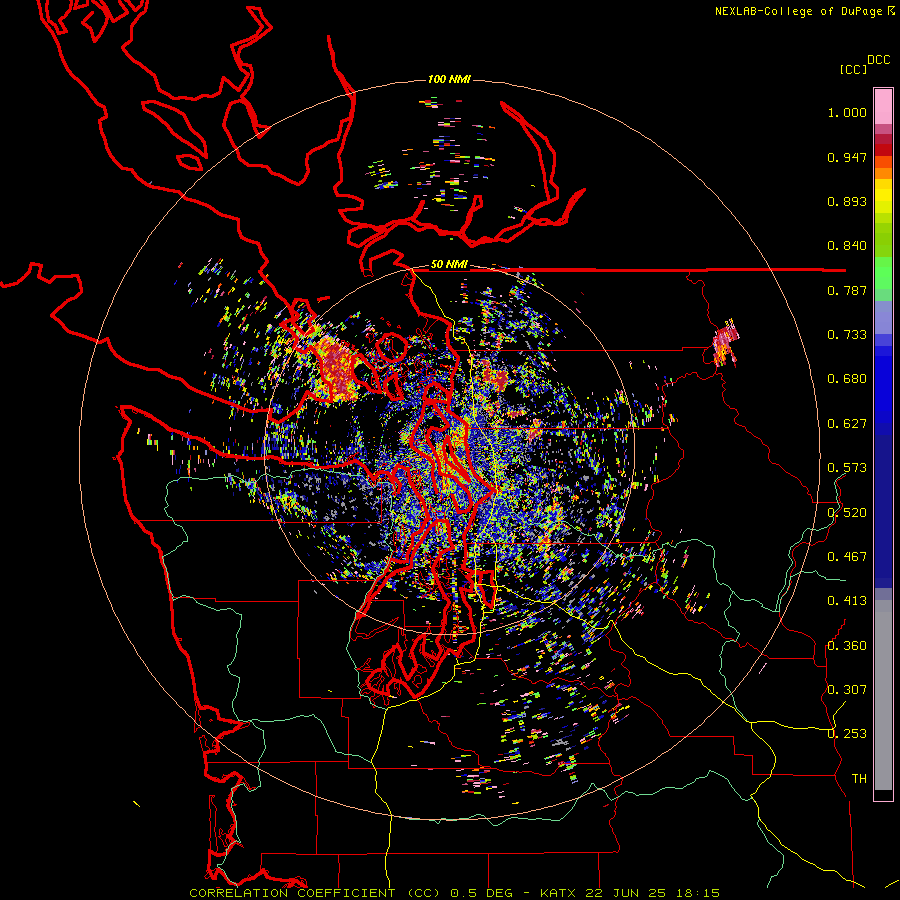900x900 pixels.
Task: Click the TH threshold label
Action: pyautogui.click(x=859, y=779)
